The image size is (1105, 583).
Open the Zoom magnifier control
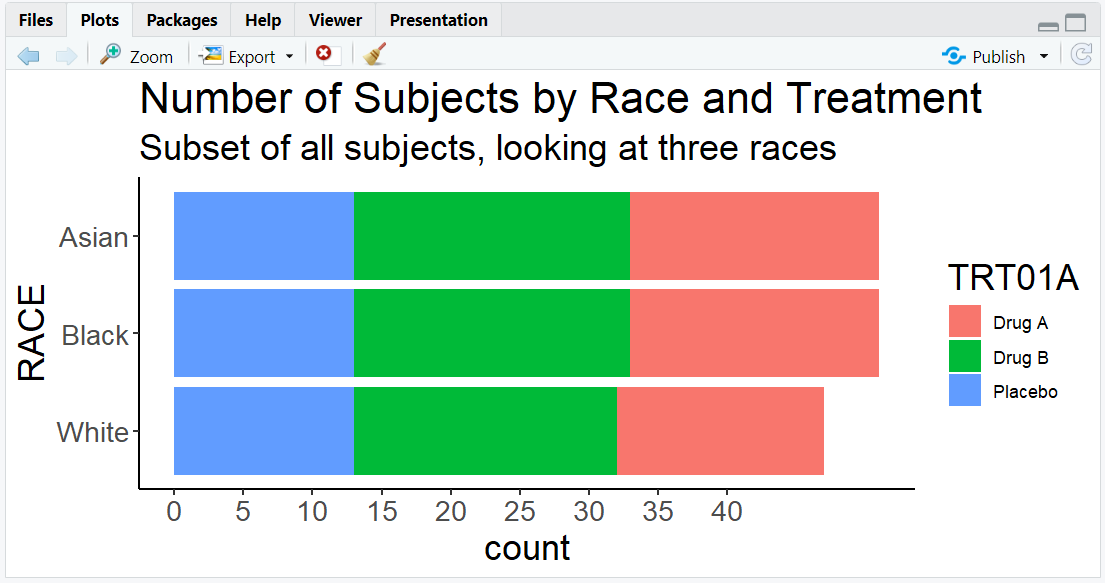pos(110,55)
